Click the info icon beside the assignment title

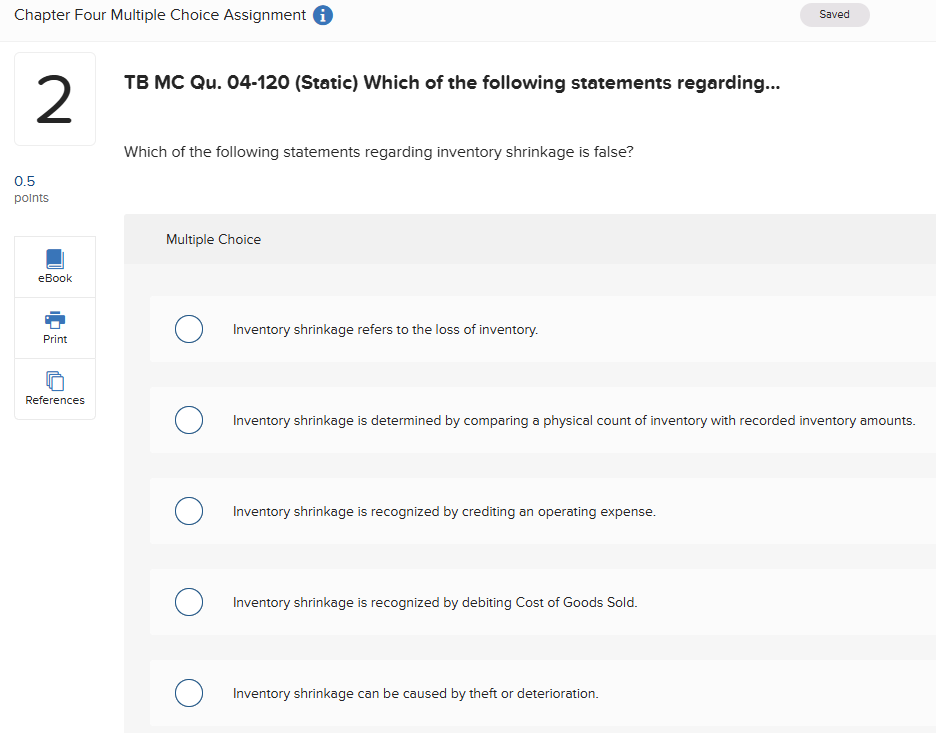click(322, 15)
